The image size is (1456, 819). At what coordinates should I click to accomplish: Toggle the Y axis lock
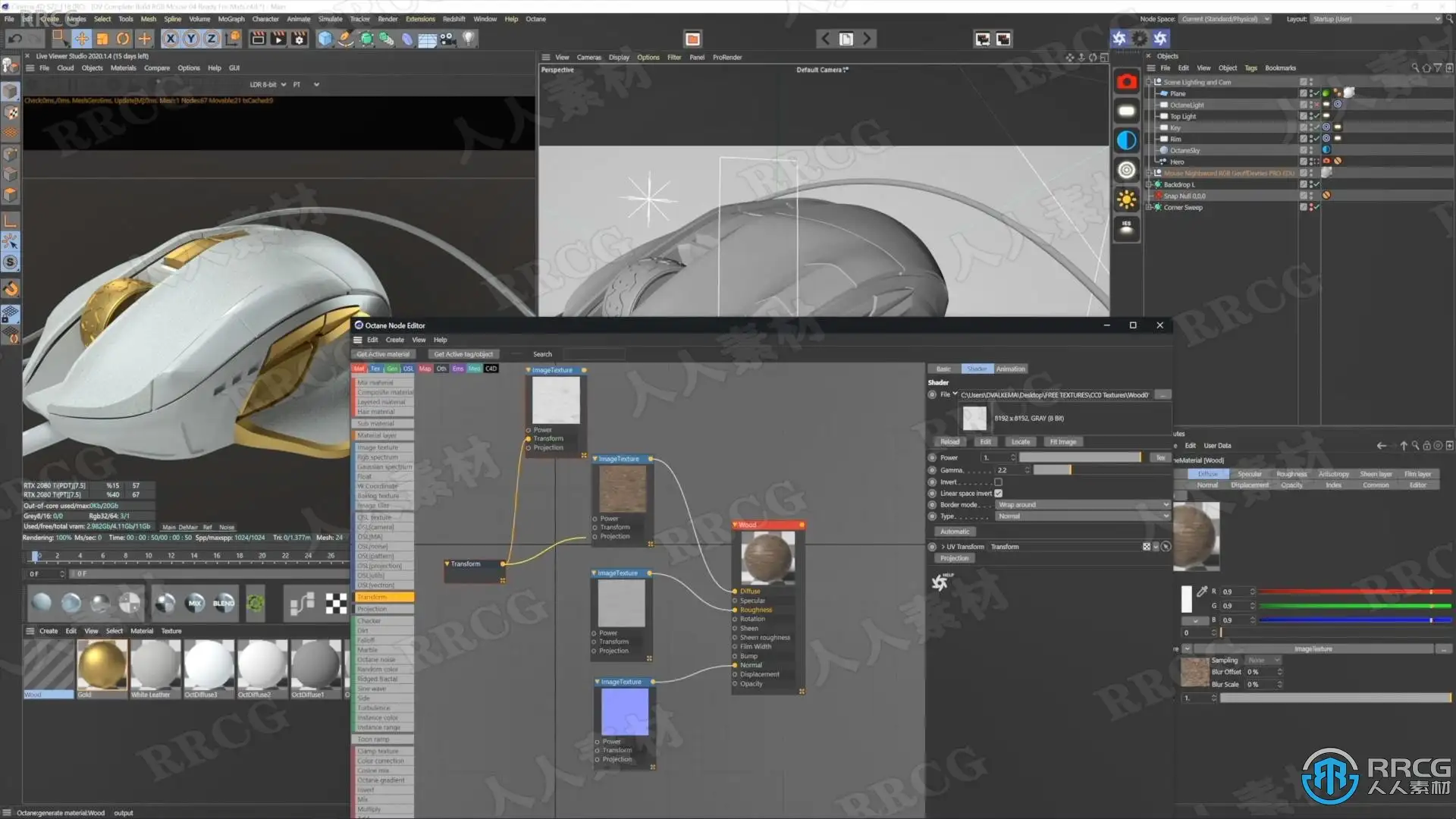(x=191, y=39)
